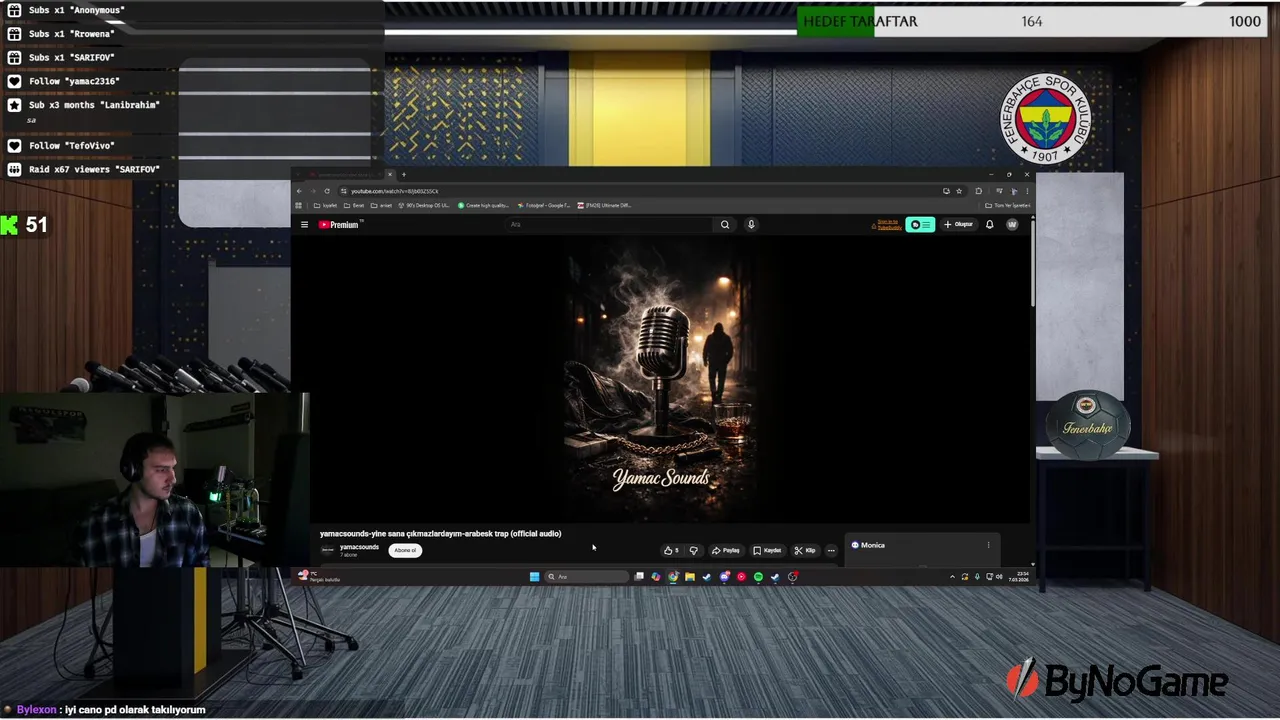This screenshot has width=1280, height=720.
Task: Open the Monica panel options menu
Action: [x=988, y=545]
